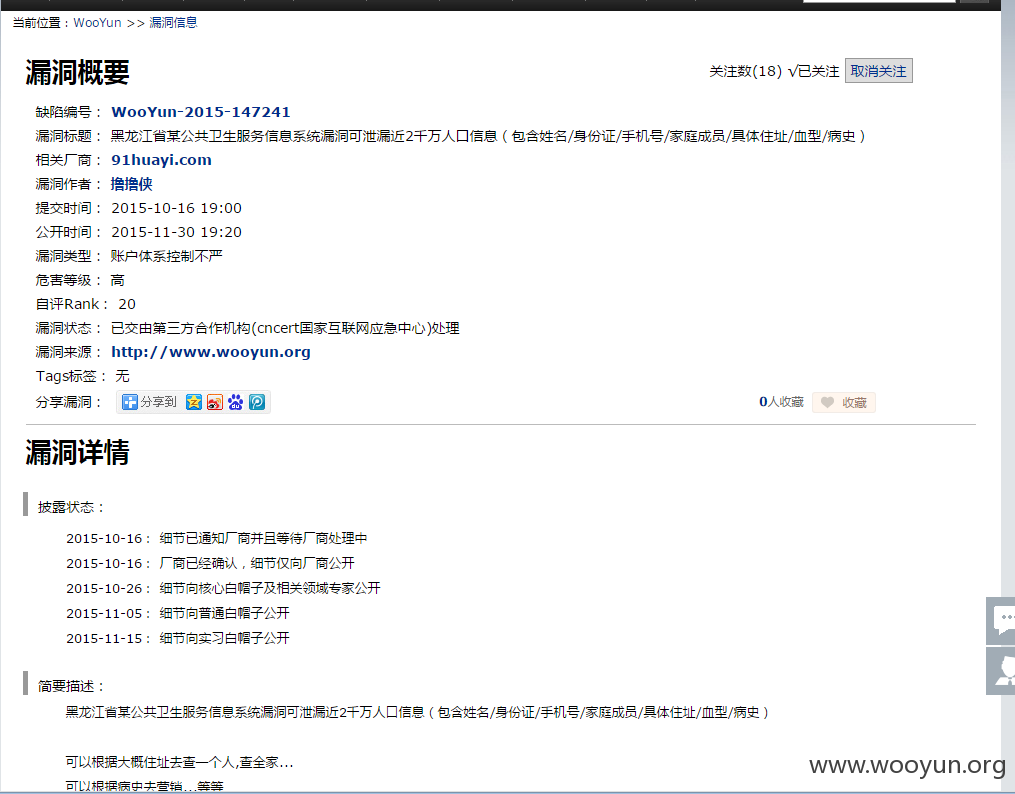Click the 0人收藏 count text

[x=781, y=402]
